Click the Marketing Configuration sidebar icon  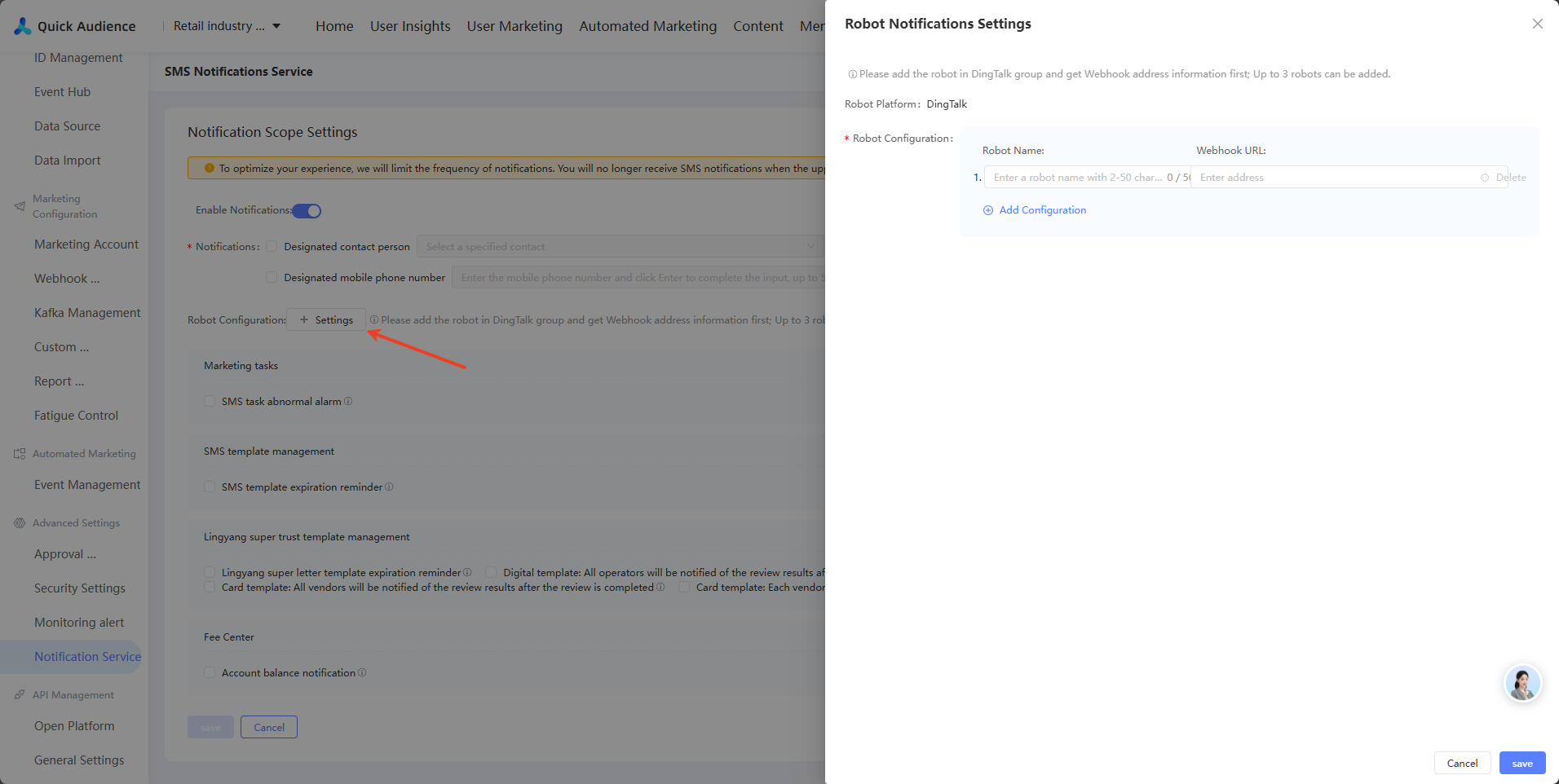tap(20, 206)
